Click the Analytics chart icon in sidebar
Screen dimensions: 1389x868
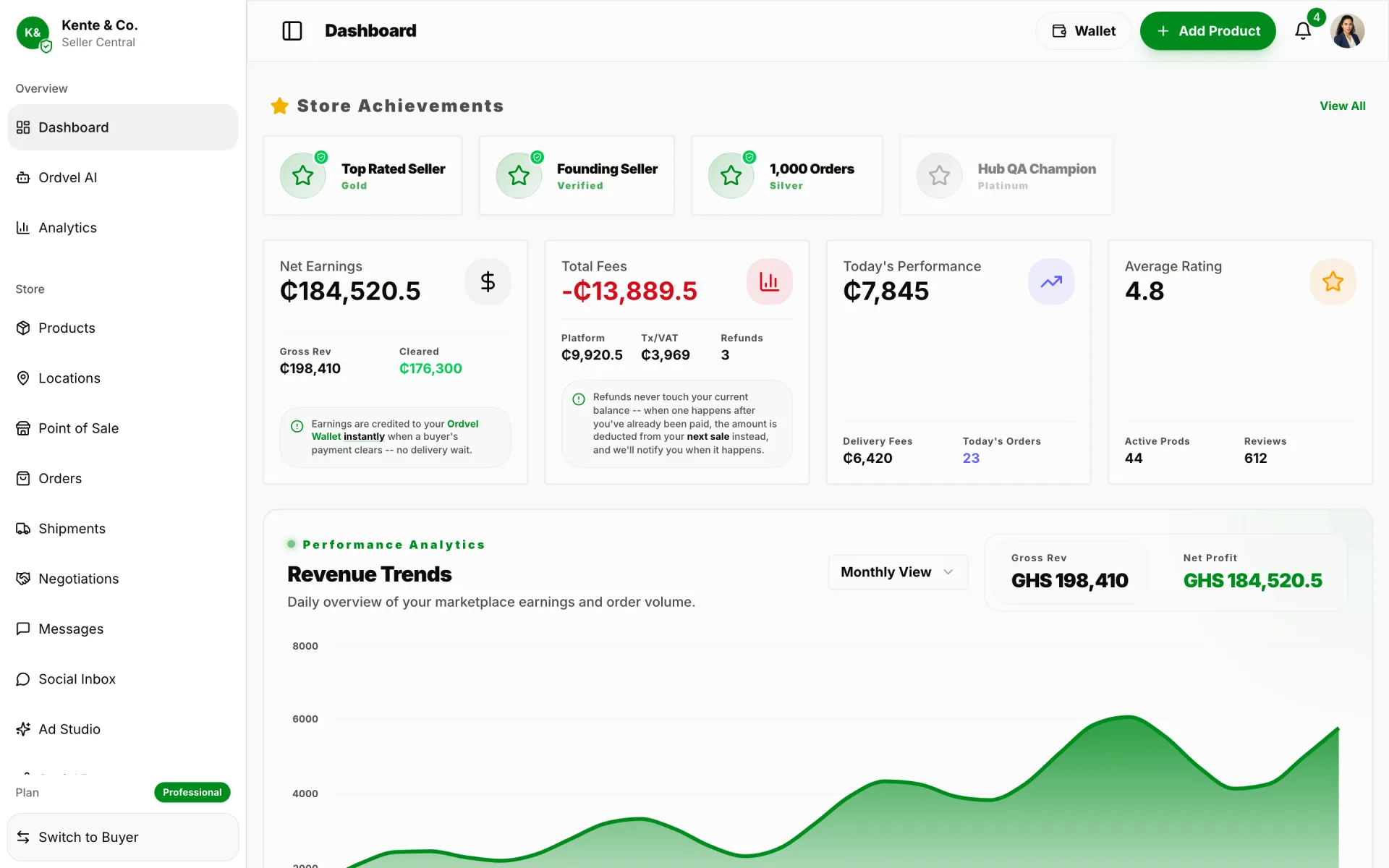click(23, 228)
